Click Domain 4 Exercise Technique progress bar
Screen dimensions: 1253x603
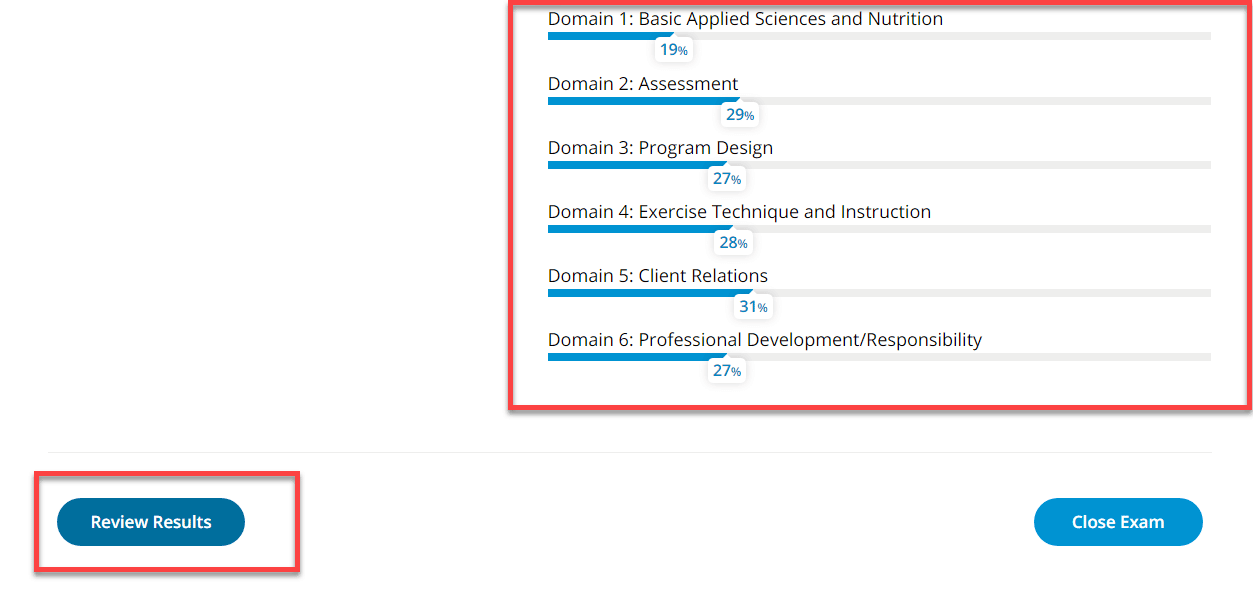tap(878, 229)
